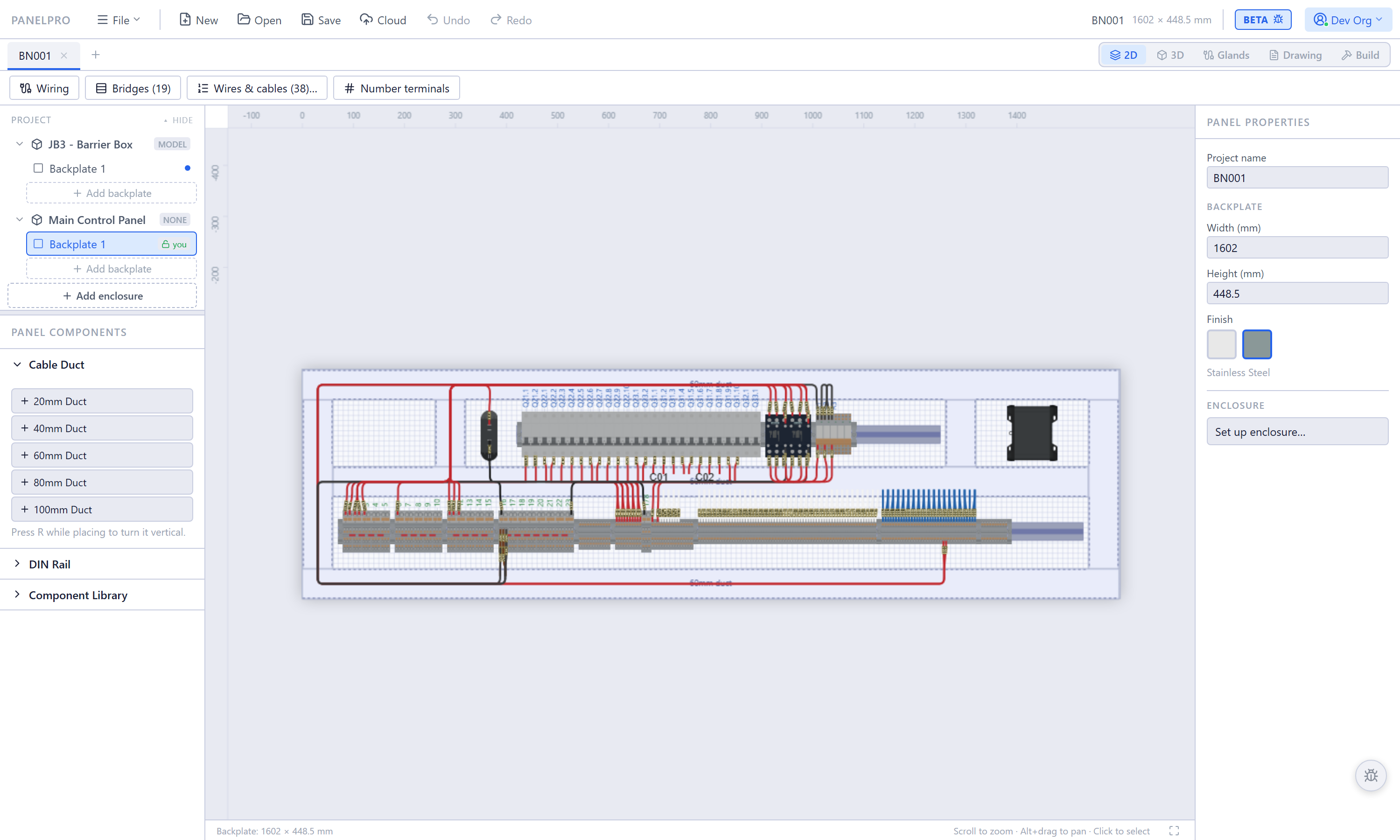Add a 20mm Duct
The width and height of the screenshot is (1400, 840).
[102, 401]
